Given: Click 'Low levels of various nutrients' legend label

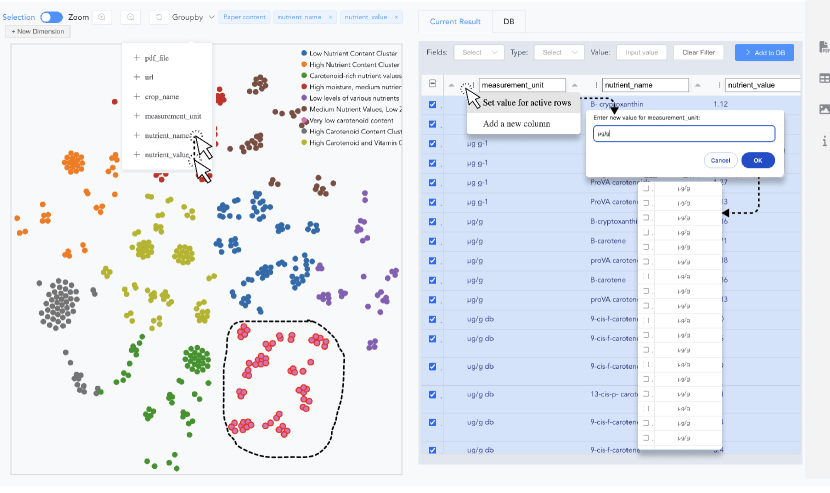Looking at the screenshot, I should (x=354, y=98).
